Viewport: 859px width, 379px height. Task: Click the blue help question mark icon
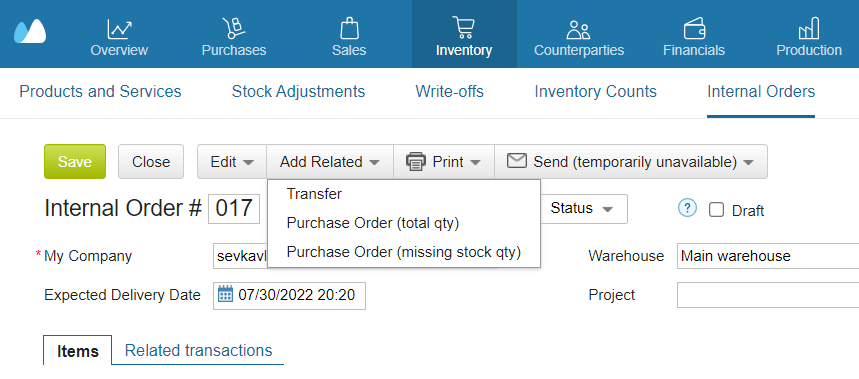(x=687, y=208)
